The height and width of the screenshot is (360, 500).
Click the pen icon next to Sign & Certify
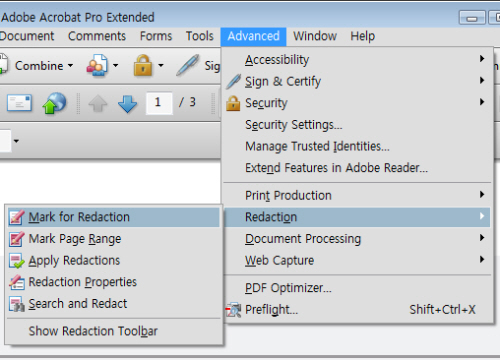coord(233,81)
